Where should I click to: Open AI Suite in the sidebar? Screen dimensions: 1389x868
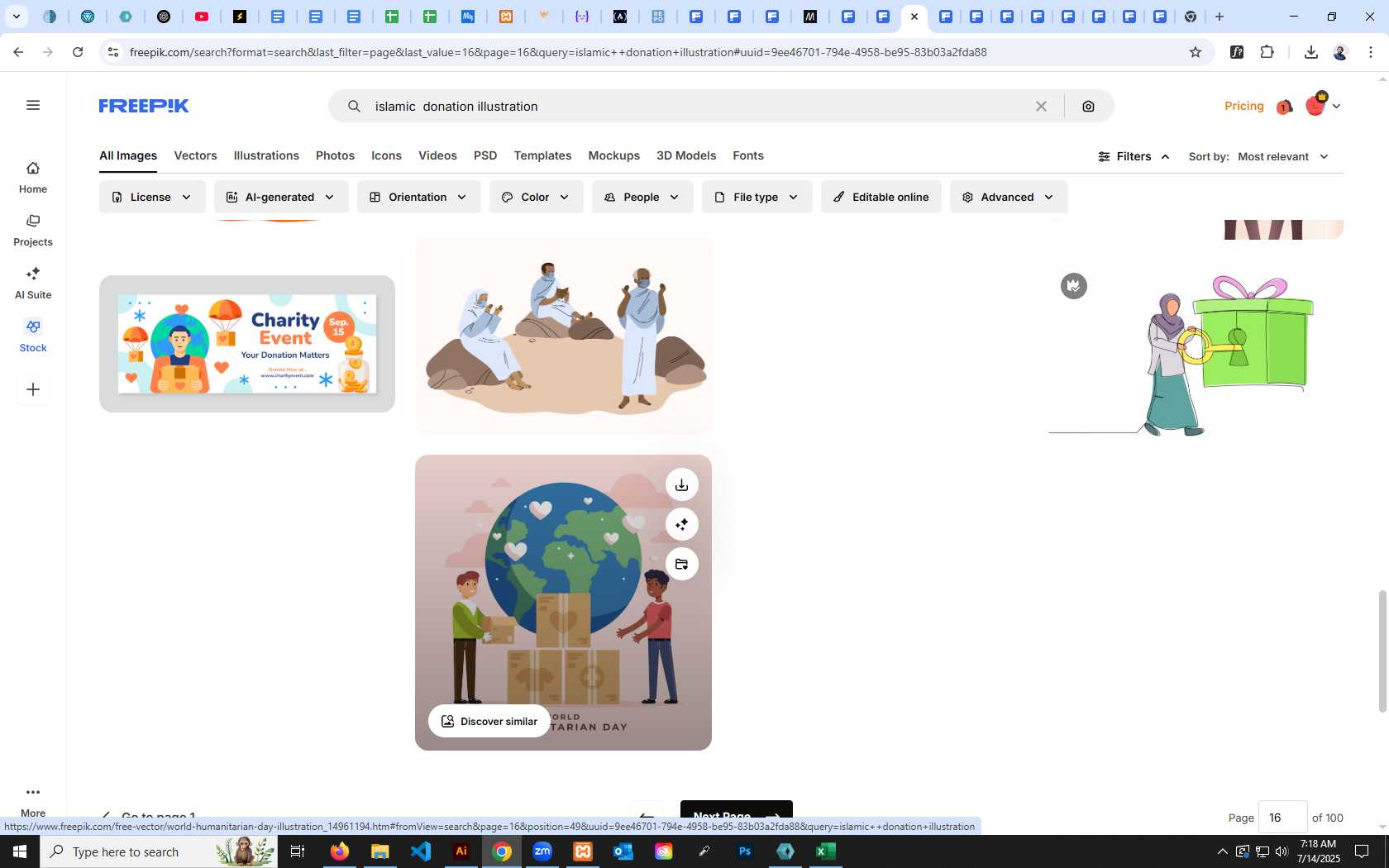(33, 284)
